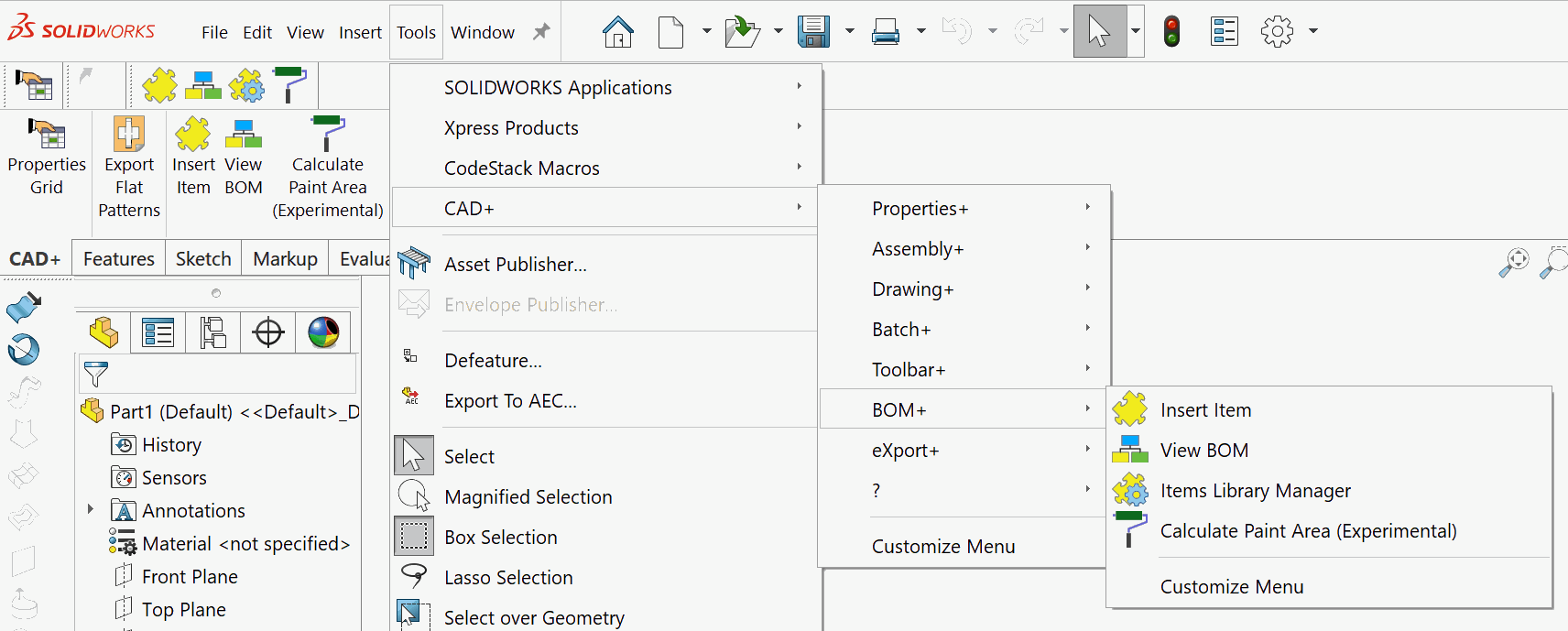1568x631 pixels.
Task: Click the Print icon
Action: coord(886,32)
